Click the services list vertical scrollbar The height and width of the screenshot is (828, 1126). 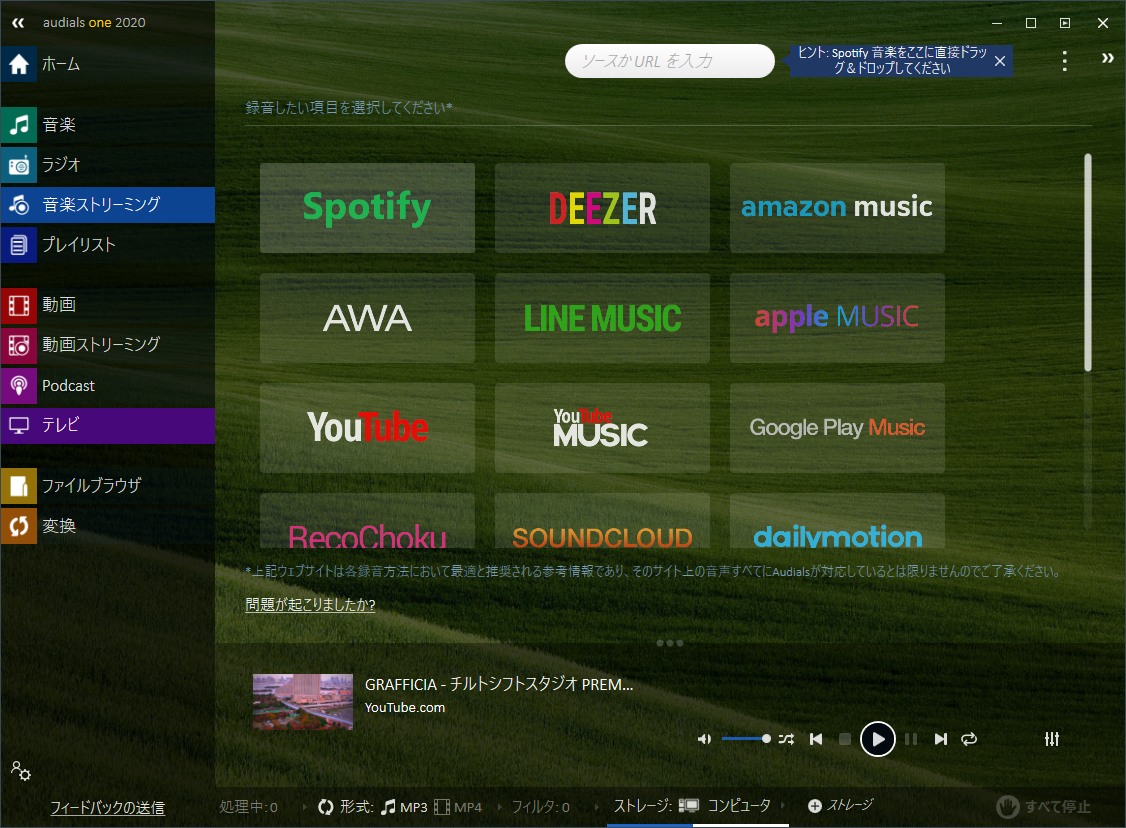[x=1088, y=262]
